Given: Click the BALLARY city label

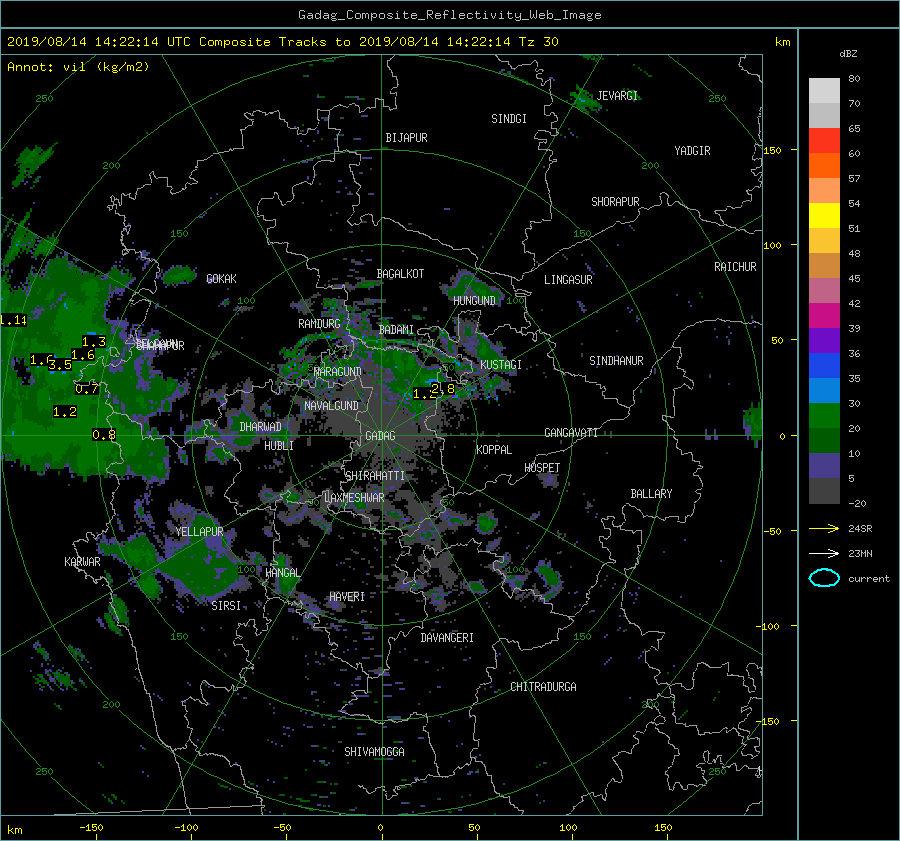Looking at the screenshot, I should coord(651,494).
